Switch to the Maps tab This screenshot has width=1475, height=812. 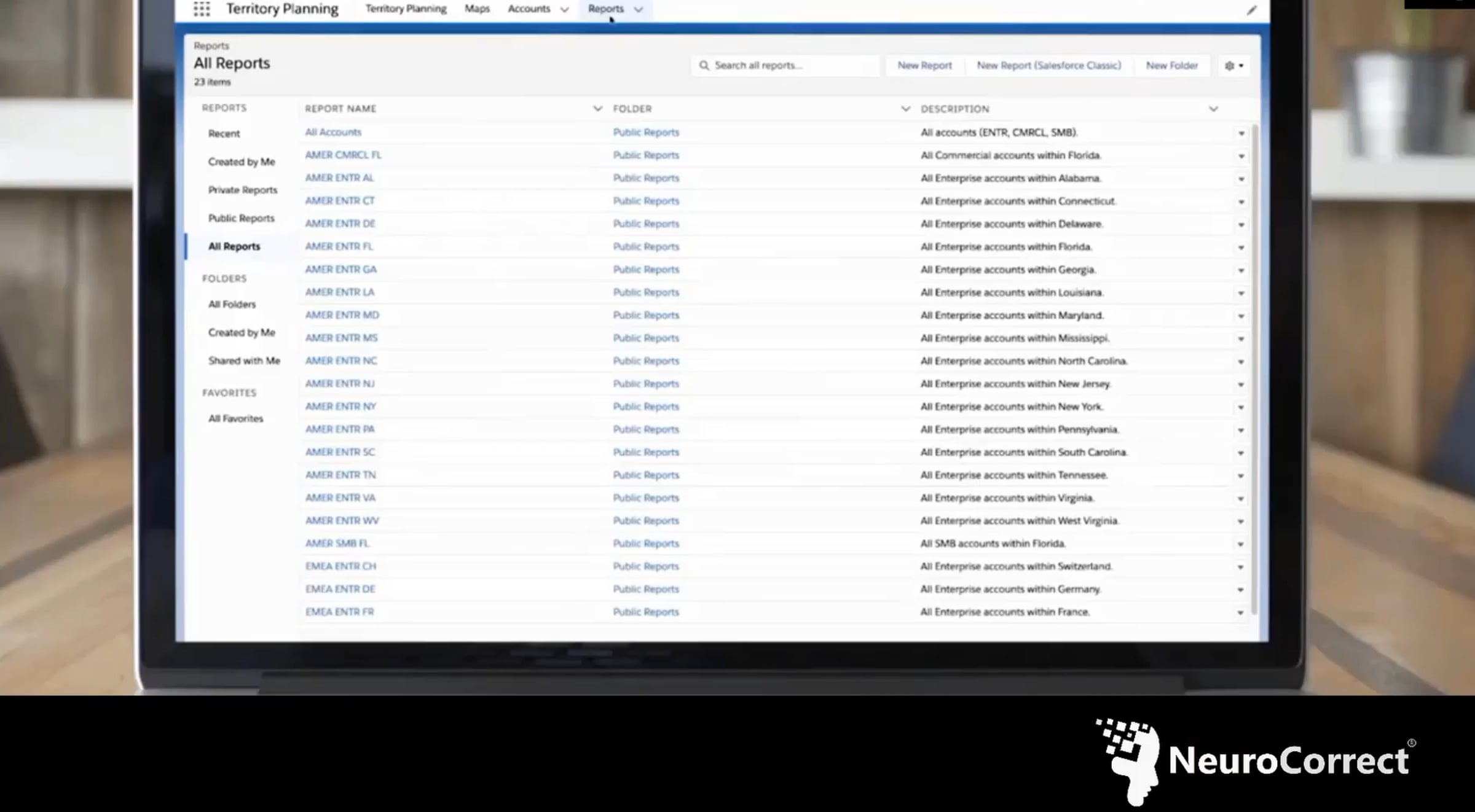477,9
